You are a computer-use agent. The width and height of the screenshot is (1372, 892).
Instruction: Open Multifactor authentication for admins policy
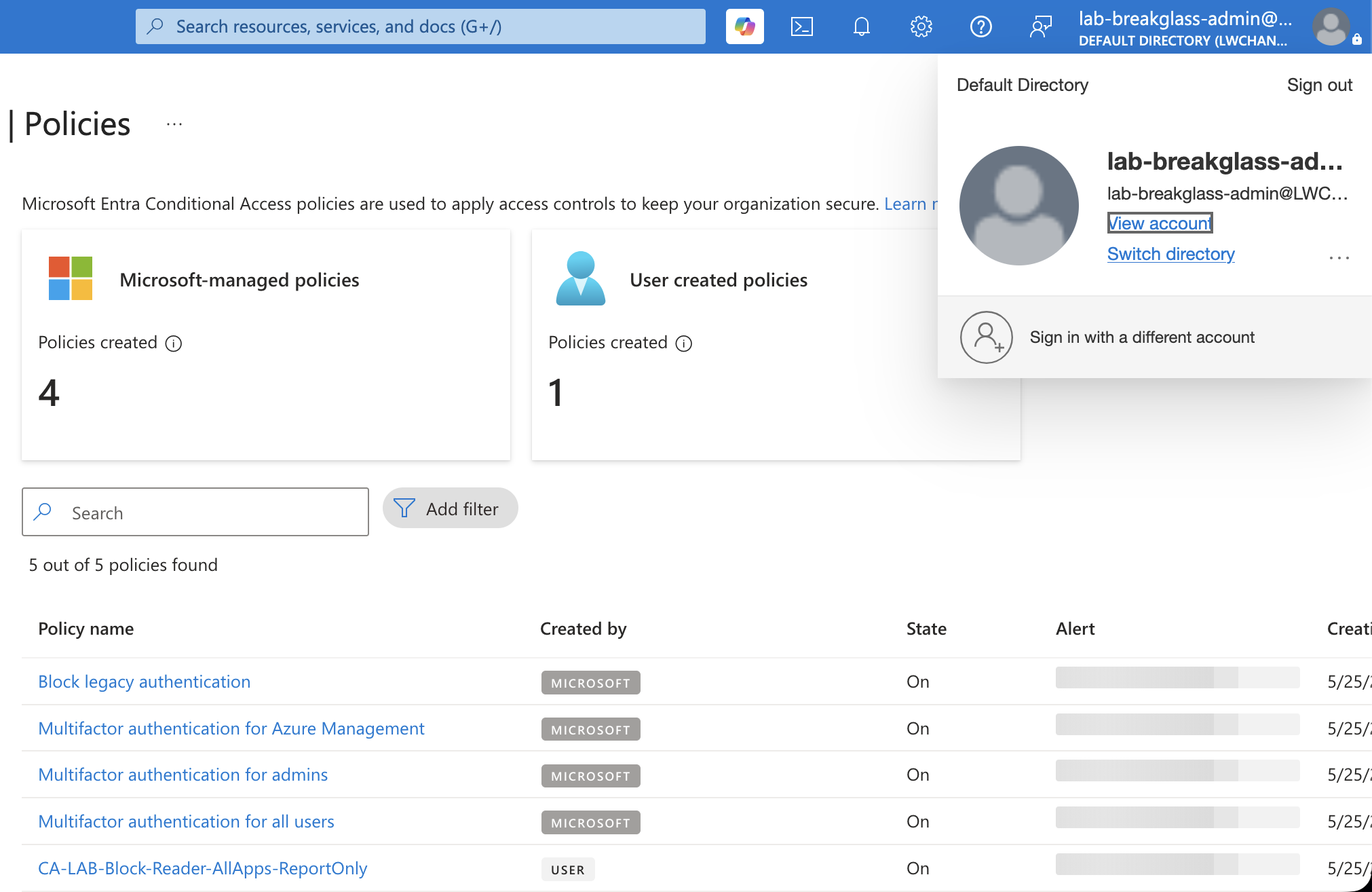(183, 775)
